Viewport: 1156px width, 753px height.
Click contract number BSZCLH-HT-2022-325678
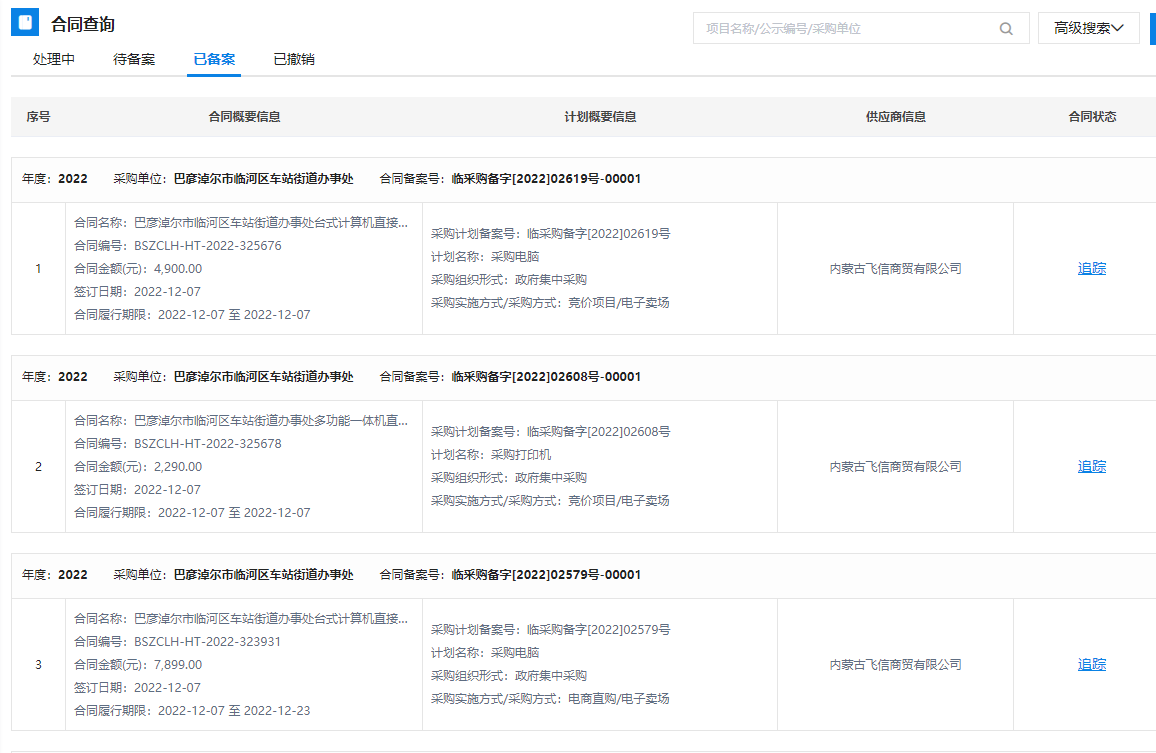click(208, 443)
